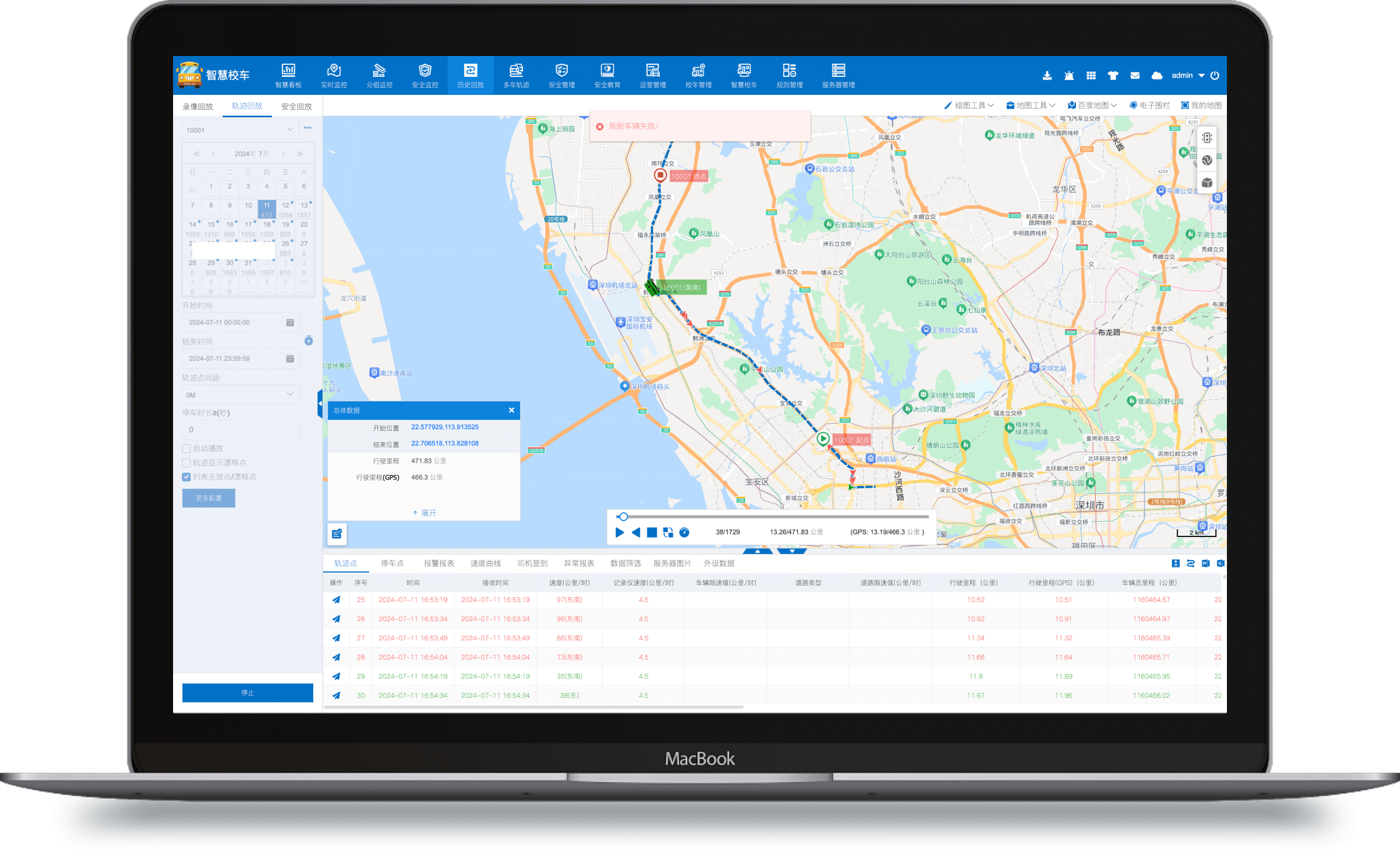This screenshot has width=1400, height=859.
Task: Click the blue 停止 button
Action: click(x=248, y=692)
